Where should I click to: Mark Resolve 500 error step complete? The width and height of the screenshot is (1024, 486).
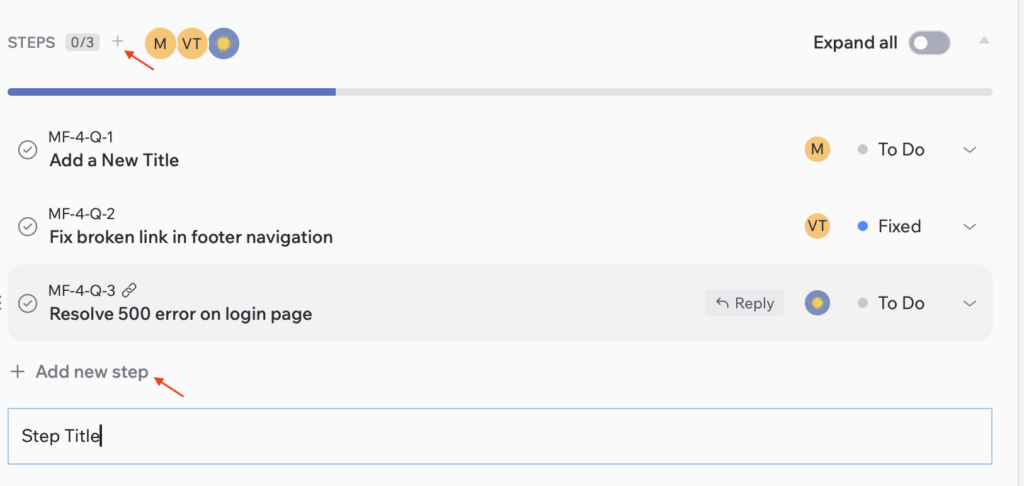(x=28, y=303)
